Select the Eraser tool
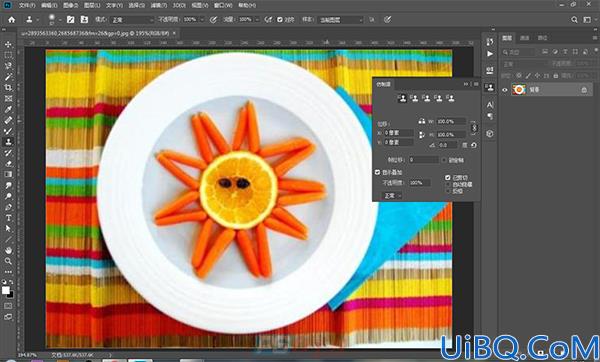Screen dimensions: 600x362 (x=8, y=163)
